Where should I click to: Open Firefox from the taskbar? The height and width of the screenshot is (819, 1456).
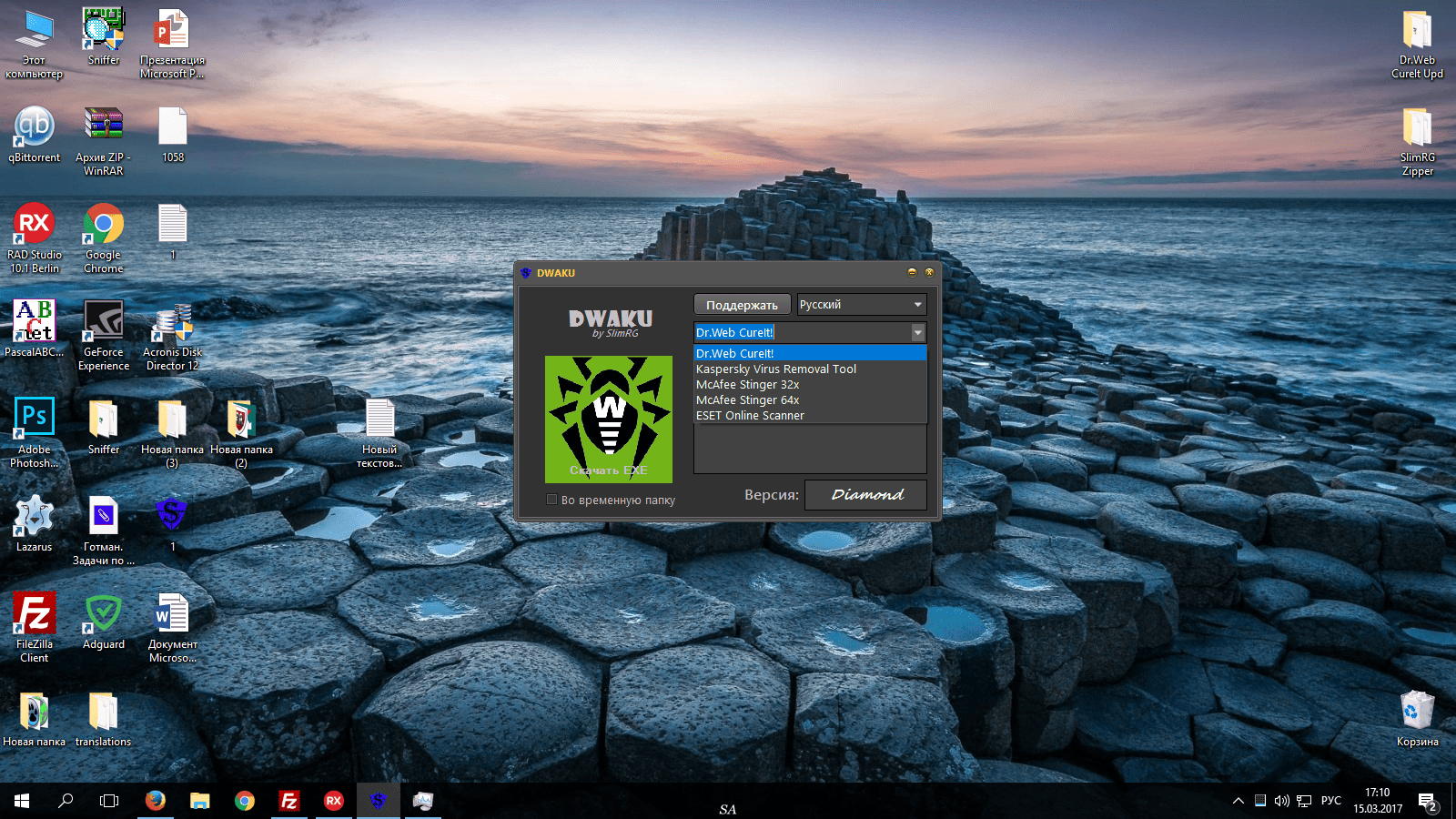(156, 801)
